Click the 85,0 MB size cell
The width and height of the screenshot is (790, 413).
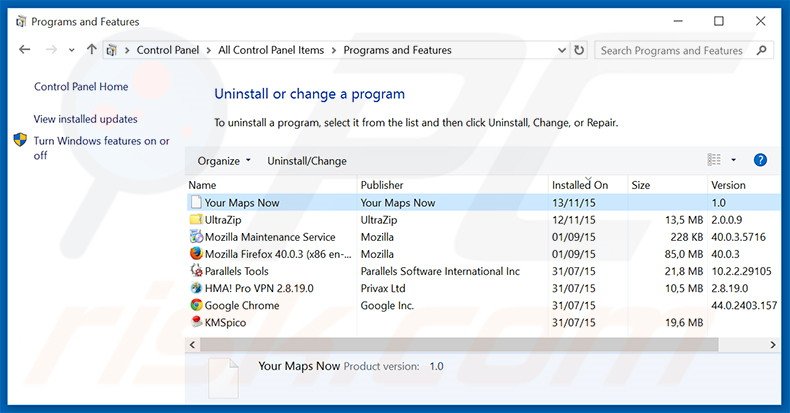point(684,254)
